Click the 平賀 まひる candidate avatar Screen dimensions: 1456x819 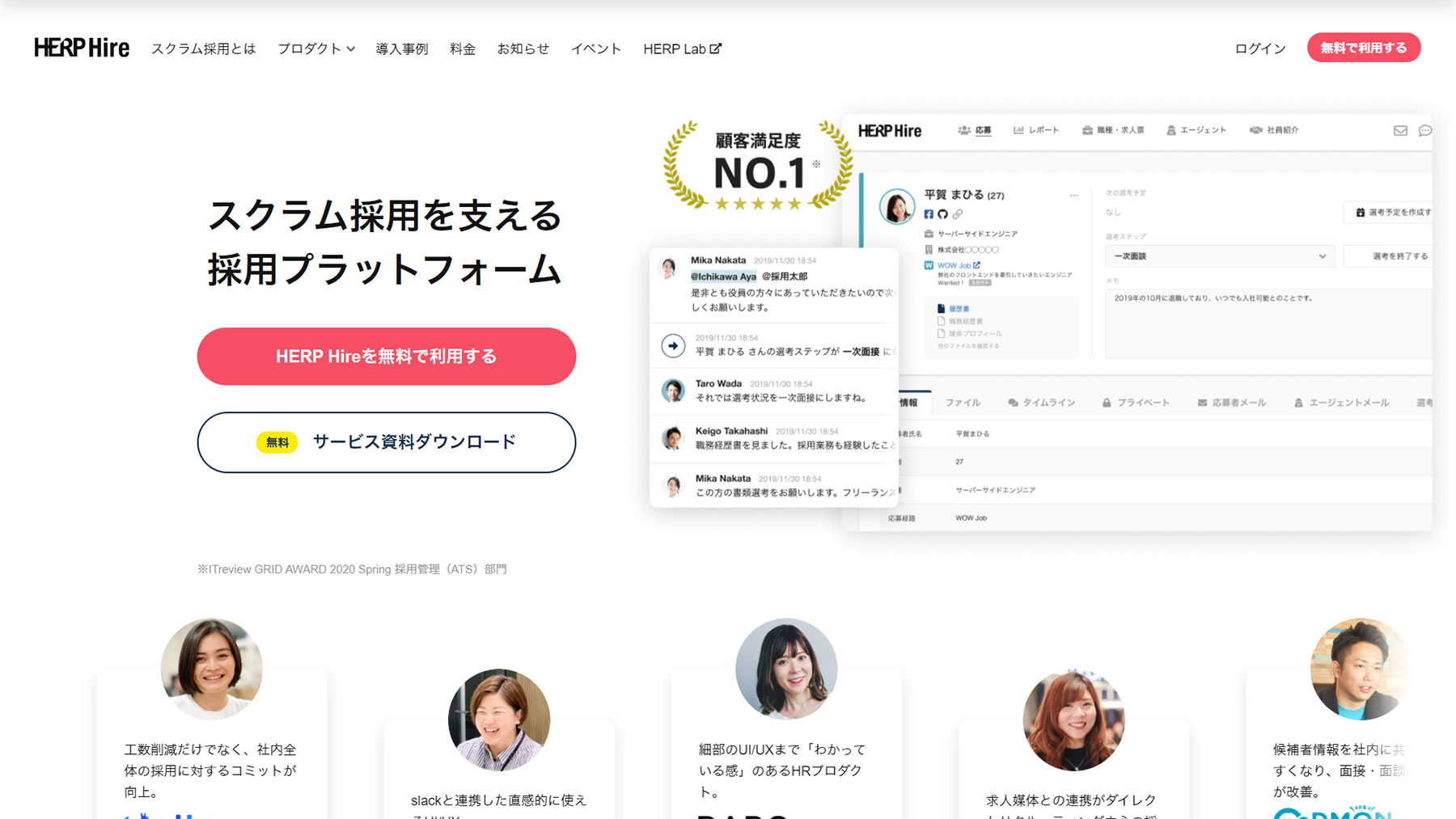pos(897,206)
